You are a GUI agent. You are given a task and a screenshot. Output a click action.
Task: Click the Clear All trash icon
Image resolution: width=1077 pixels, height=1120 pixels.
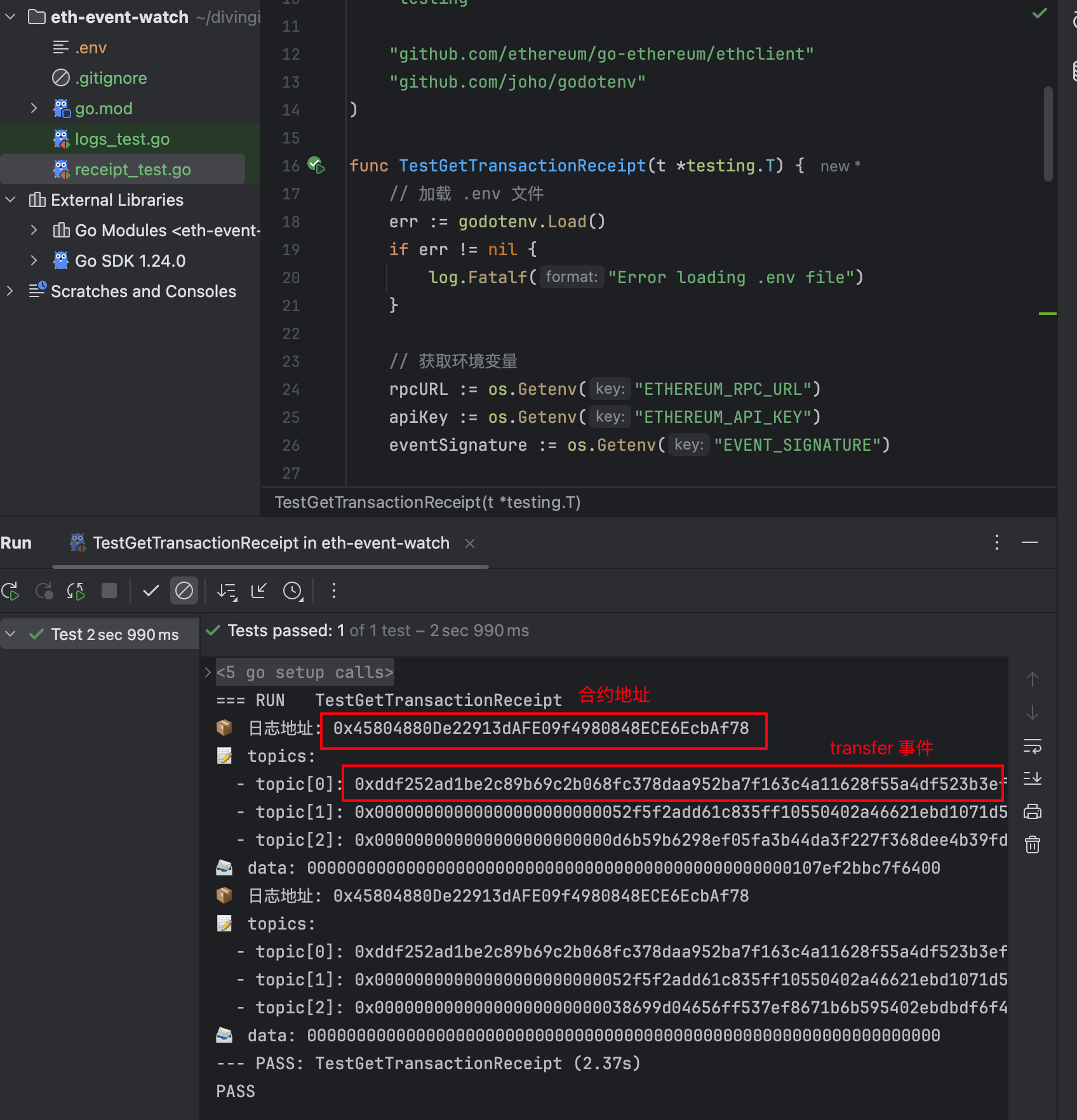point(1033,844)
